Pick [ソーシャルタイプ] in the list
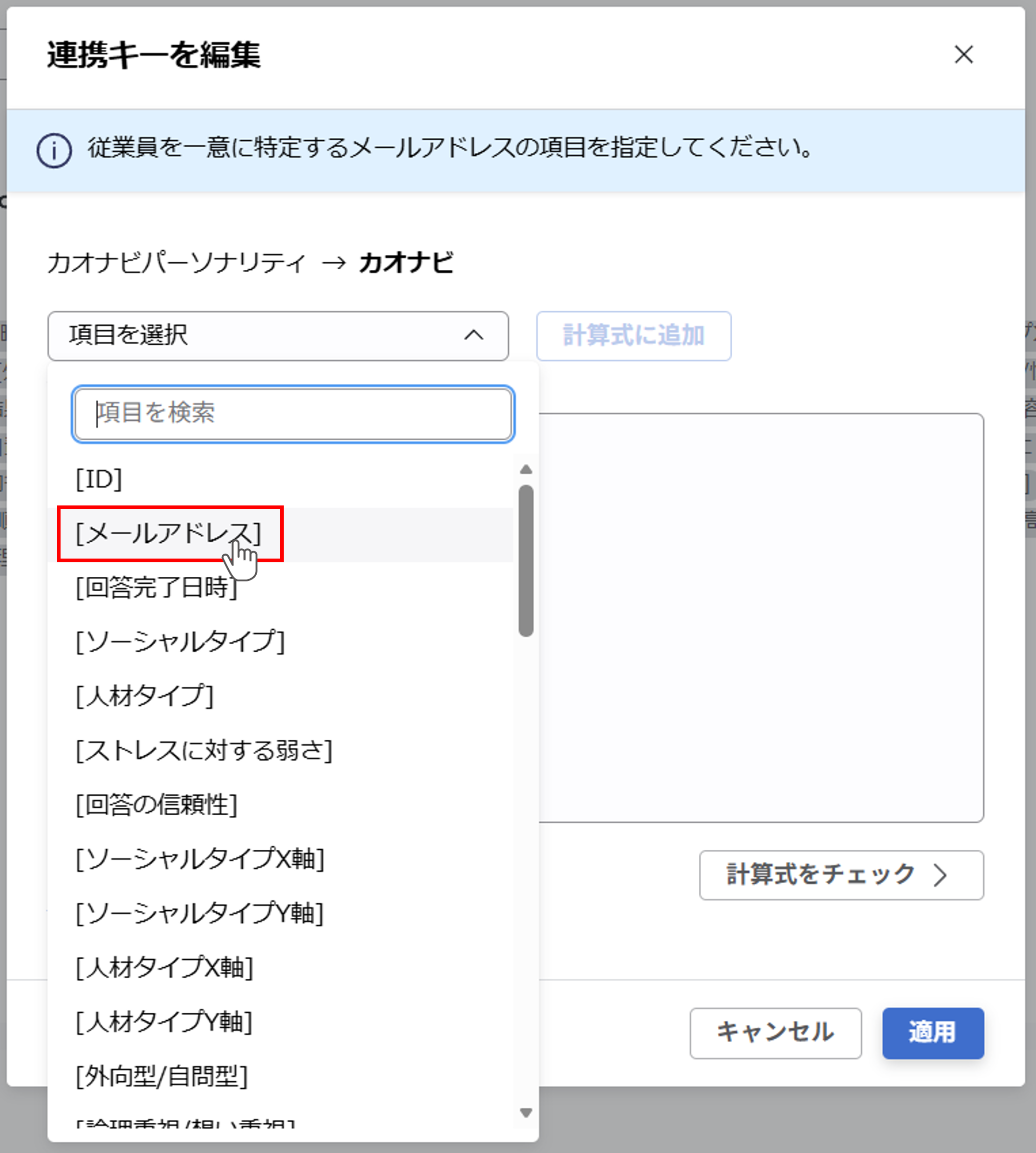The image size is (1036, 1153). [280, 642]
